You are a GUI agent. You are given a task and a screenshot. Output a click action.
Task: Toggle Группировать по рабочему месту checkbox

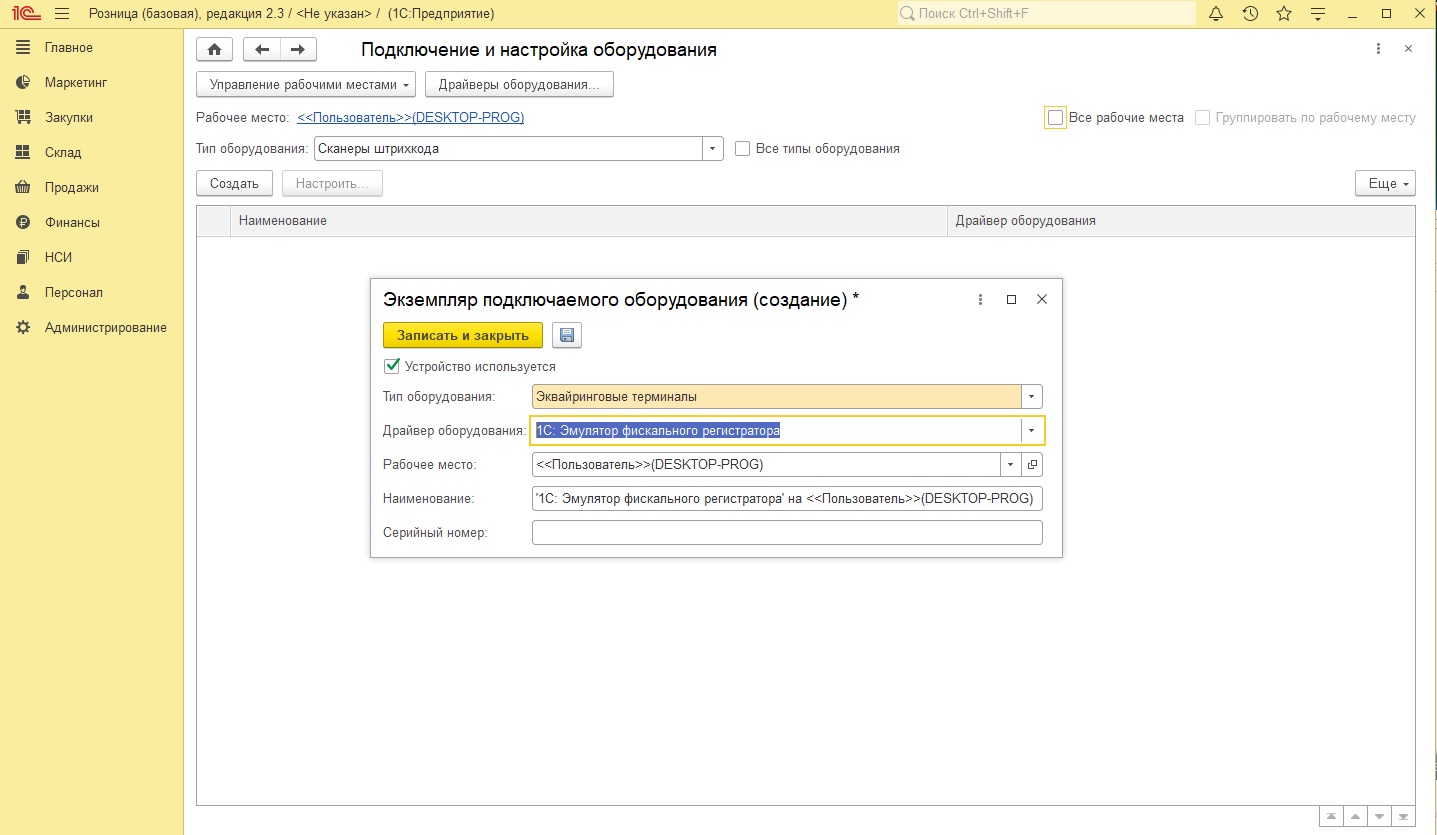(x=1202, y=118)
